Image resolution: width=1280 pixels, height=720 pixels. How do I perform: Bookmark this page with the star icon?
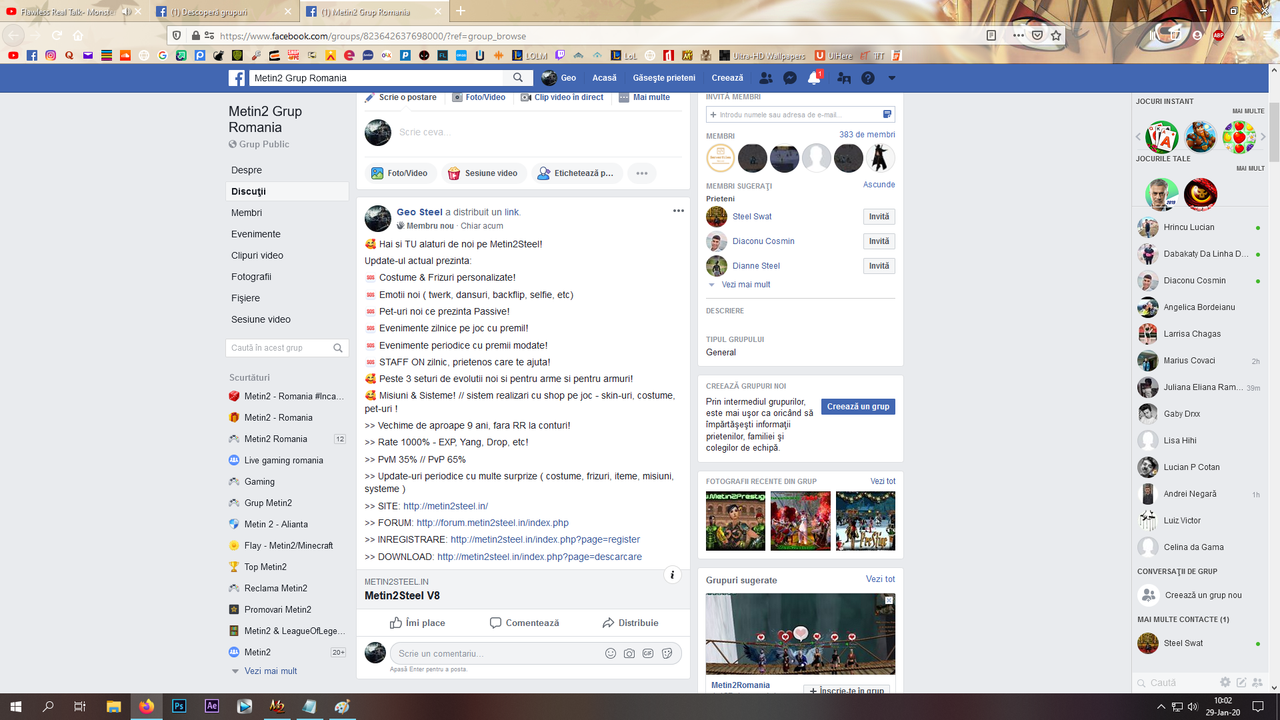(1056, 35)
